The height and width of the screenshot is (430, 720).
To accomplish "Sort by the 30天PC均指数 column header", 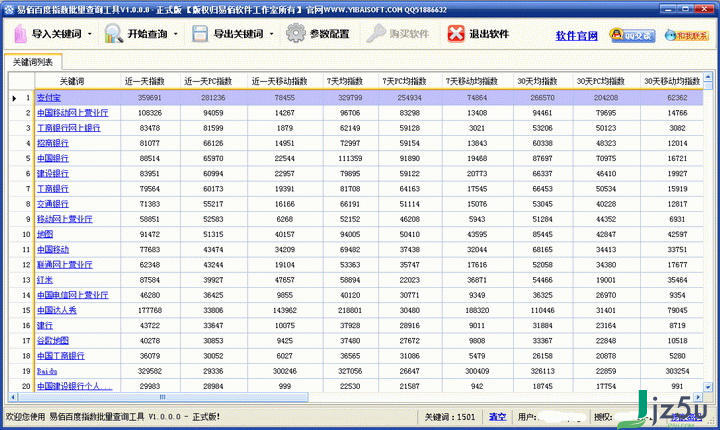I will point(607,81).
